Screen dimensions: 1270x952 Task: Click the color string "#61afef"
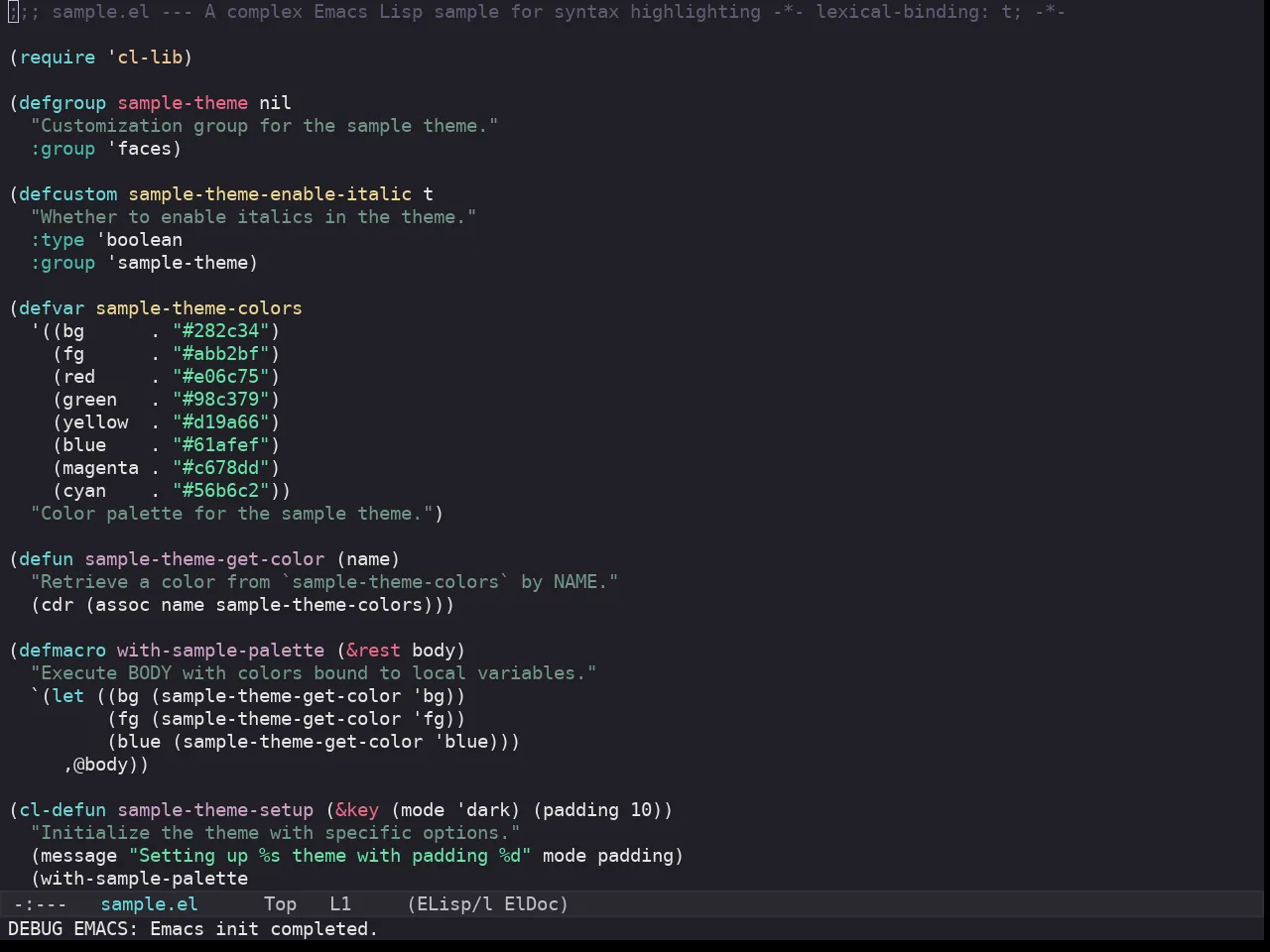221,445
